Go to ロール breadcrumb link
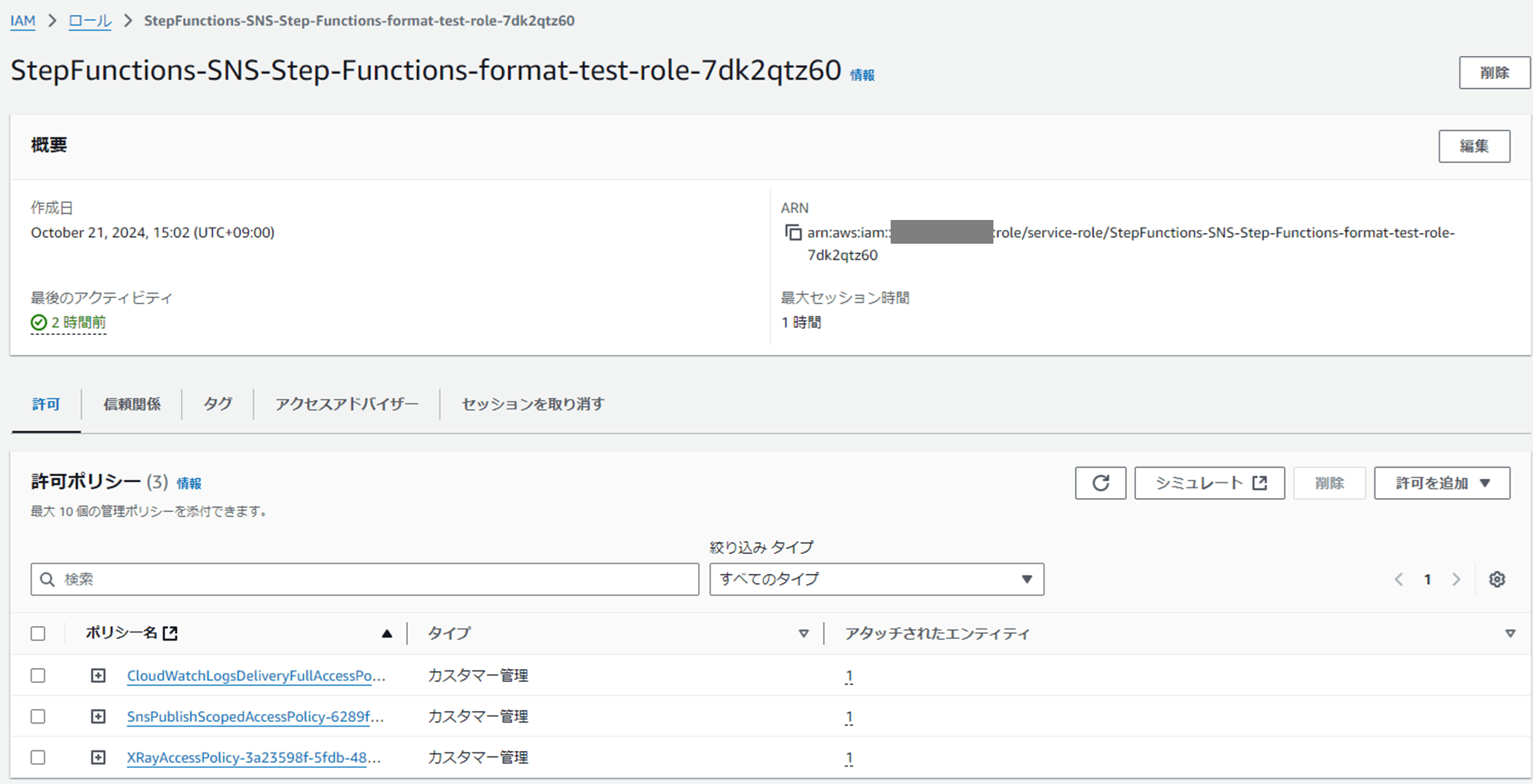 coord(90,21)
